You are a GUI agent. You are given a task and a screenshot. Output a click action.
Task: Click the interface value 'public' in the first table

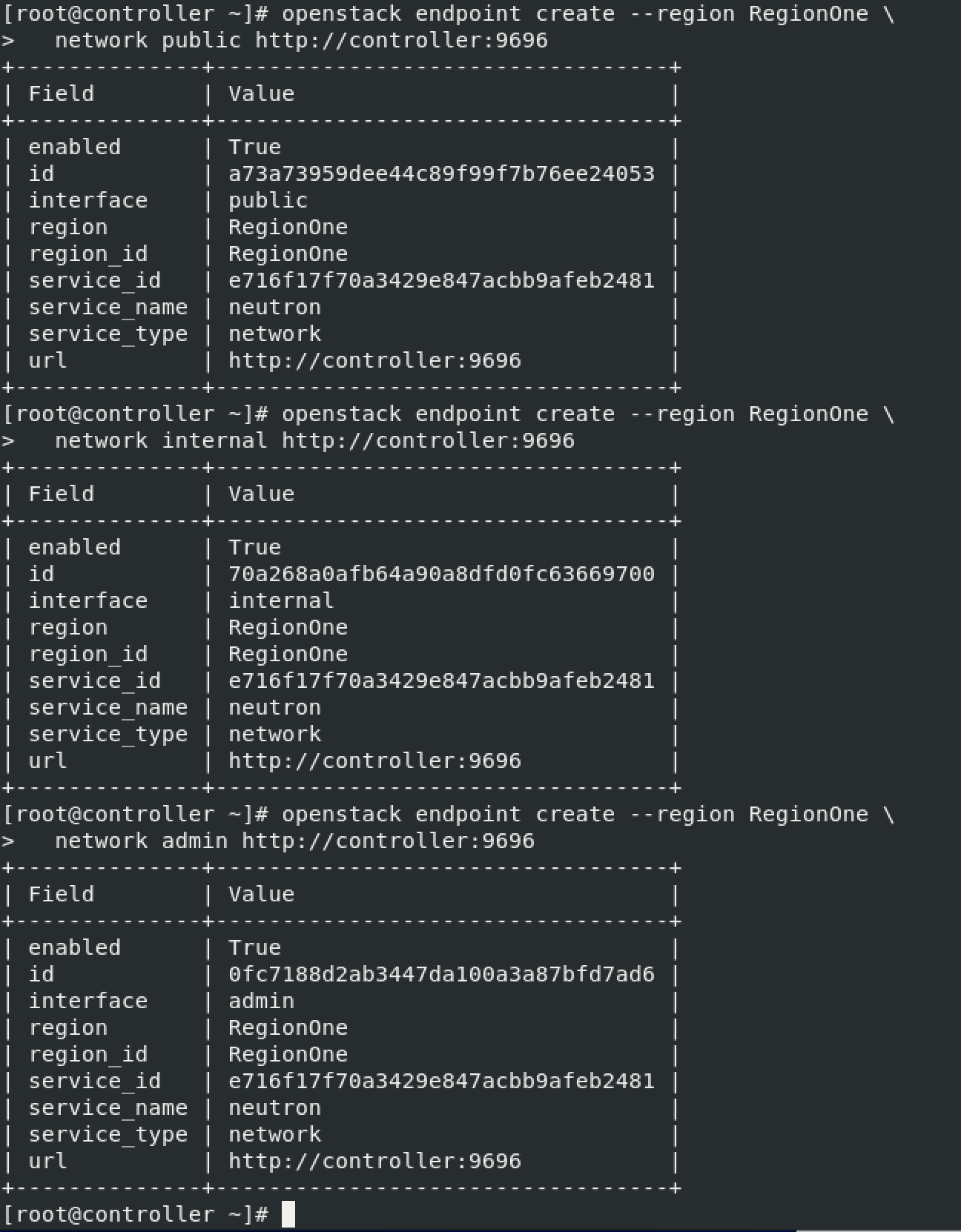(x=268, y=200)
